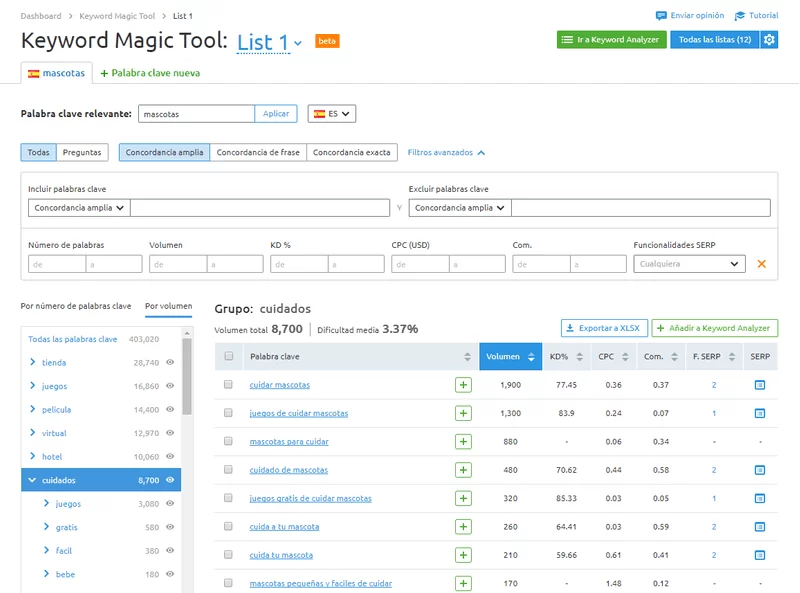
Task: Sort by F. SERP column arrows
Action: pyautogui.click(x=732, y=357)
